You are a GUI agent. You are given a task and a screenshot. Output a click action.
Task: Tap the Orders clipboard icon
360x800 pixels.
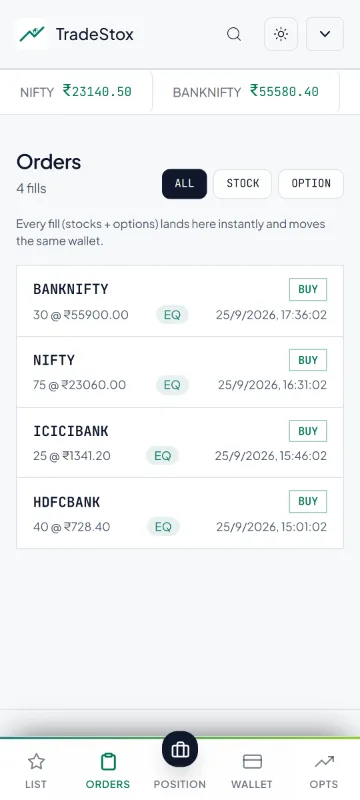tap(108, 762)
